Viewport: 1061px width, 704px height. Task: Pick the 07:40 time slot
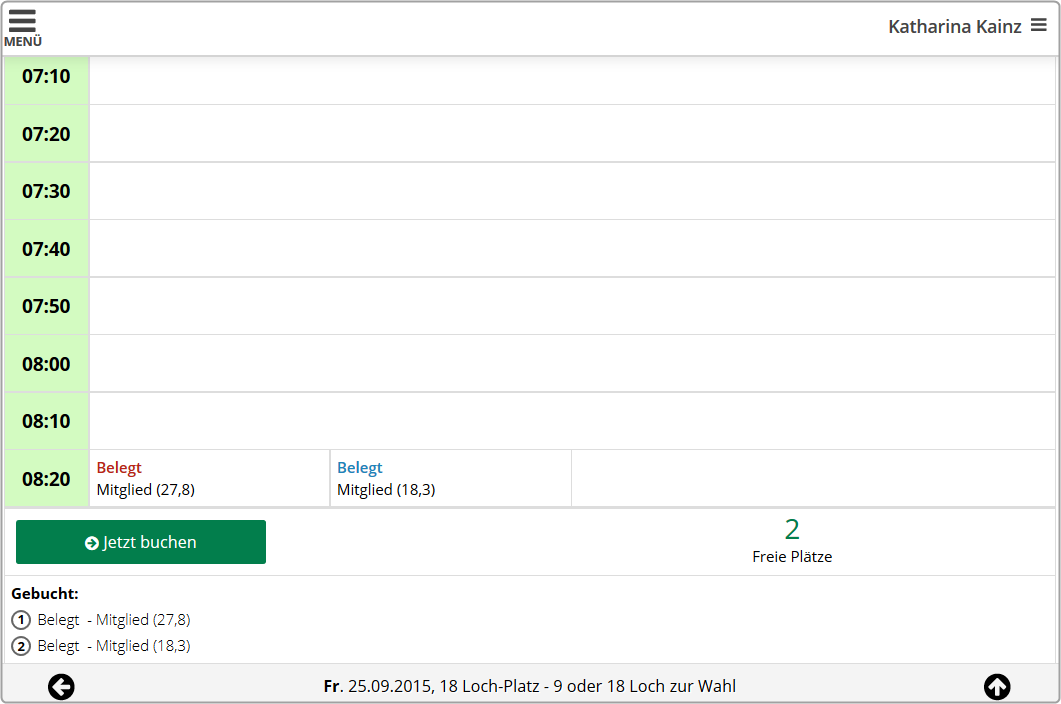46,249
